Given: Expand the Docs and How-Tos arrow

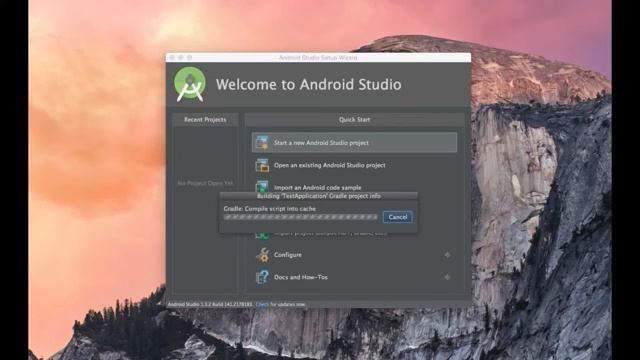Looking at the screenshot, I should click(447, 277).
